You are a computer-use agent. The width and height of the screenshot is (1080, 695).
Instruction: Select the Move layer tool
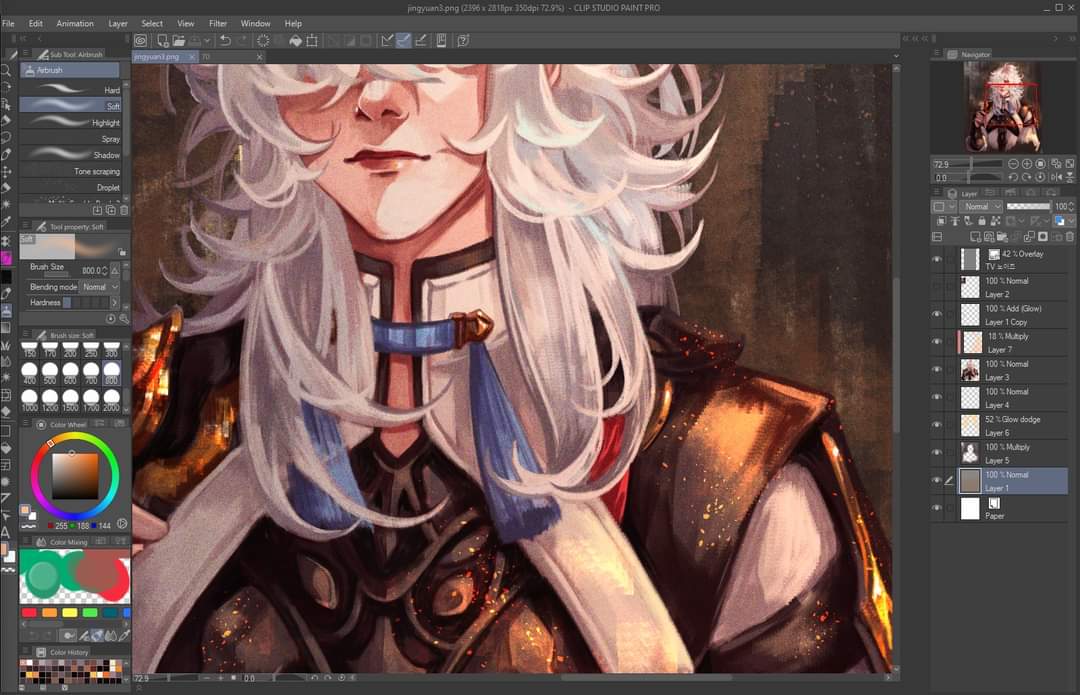point(6,172)
